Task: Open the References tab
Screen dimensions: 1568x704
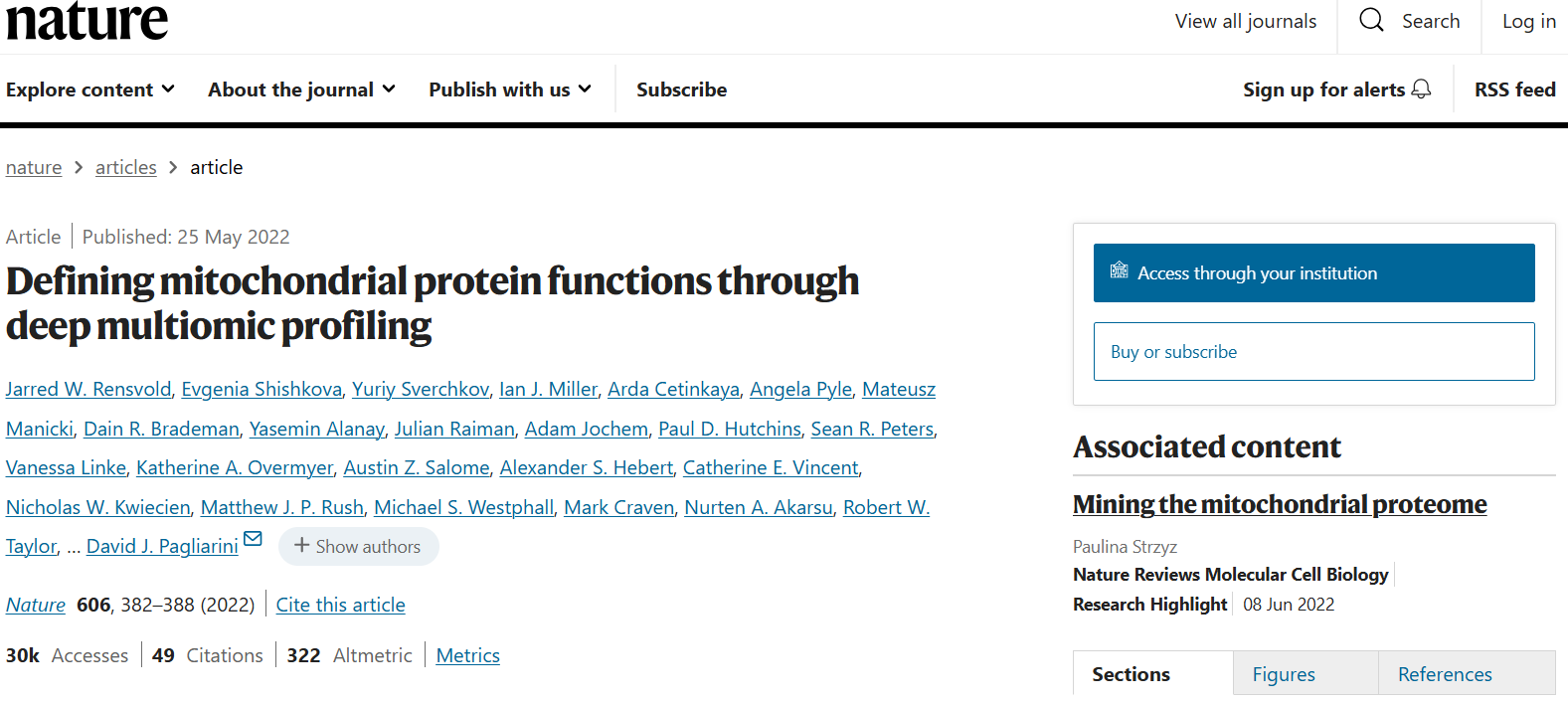Action: [x=1444, y=674]
